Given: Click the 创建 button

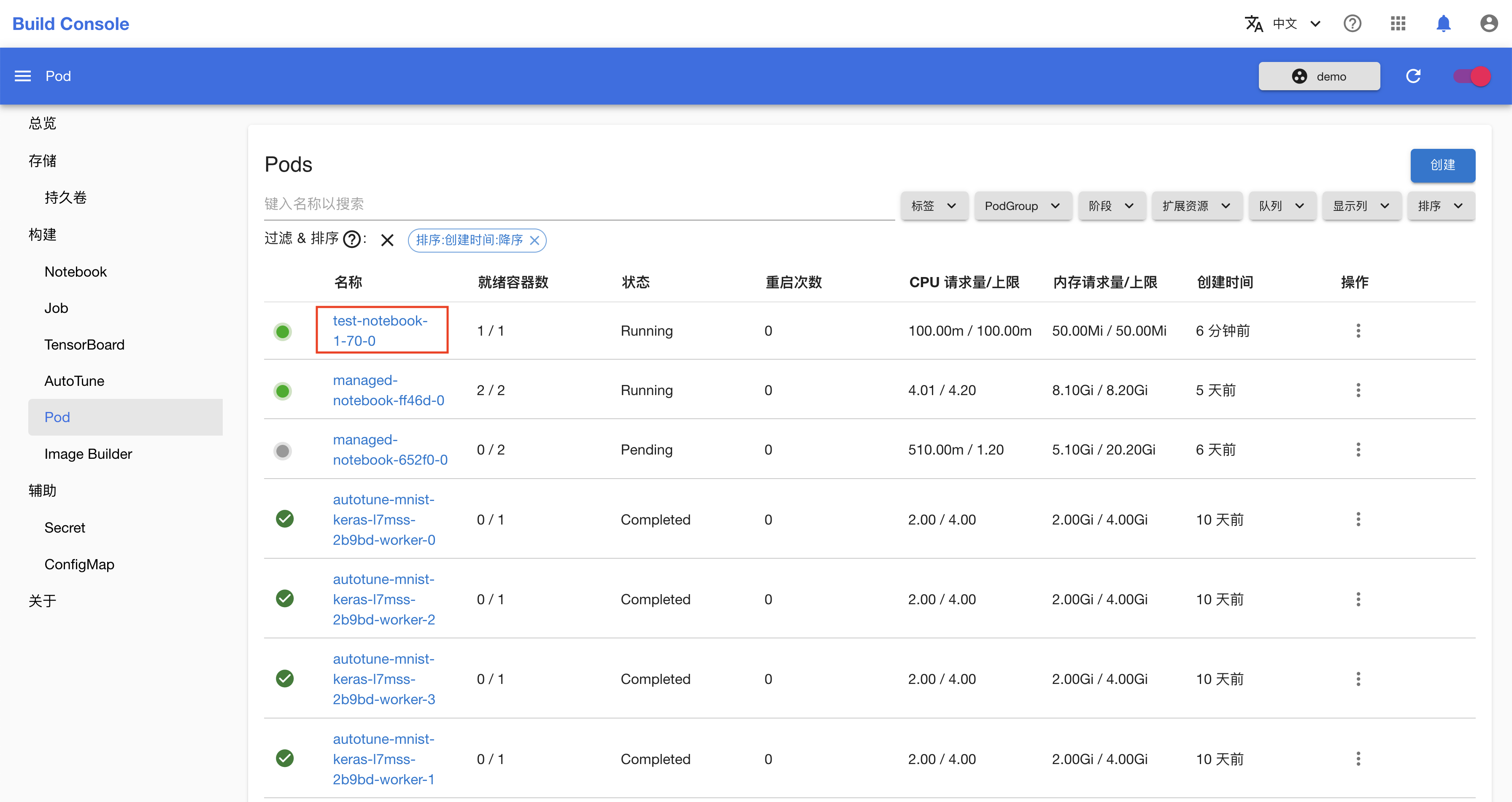Looking at the screenshot, I should (1442, 165).
